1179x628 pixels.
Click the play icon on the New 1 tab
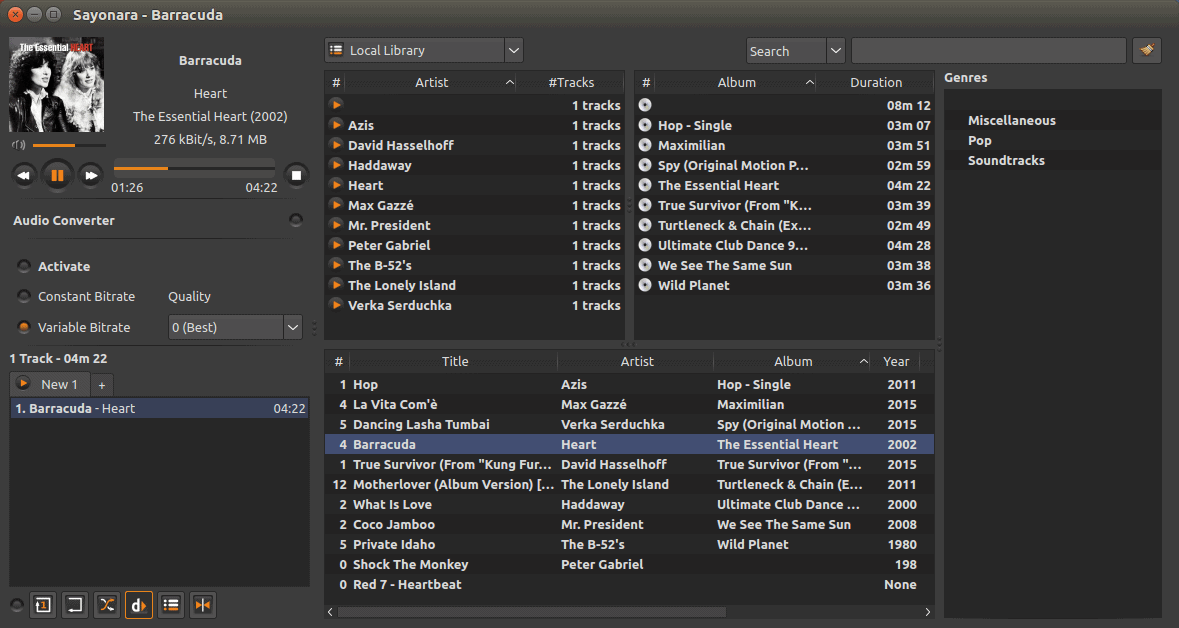(23, 384)
